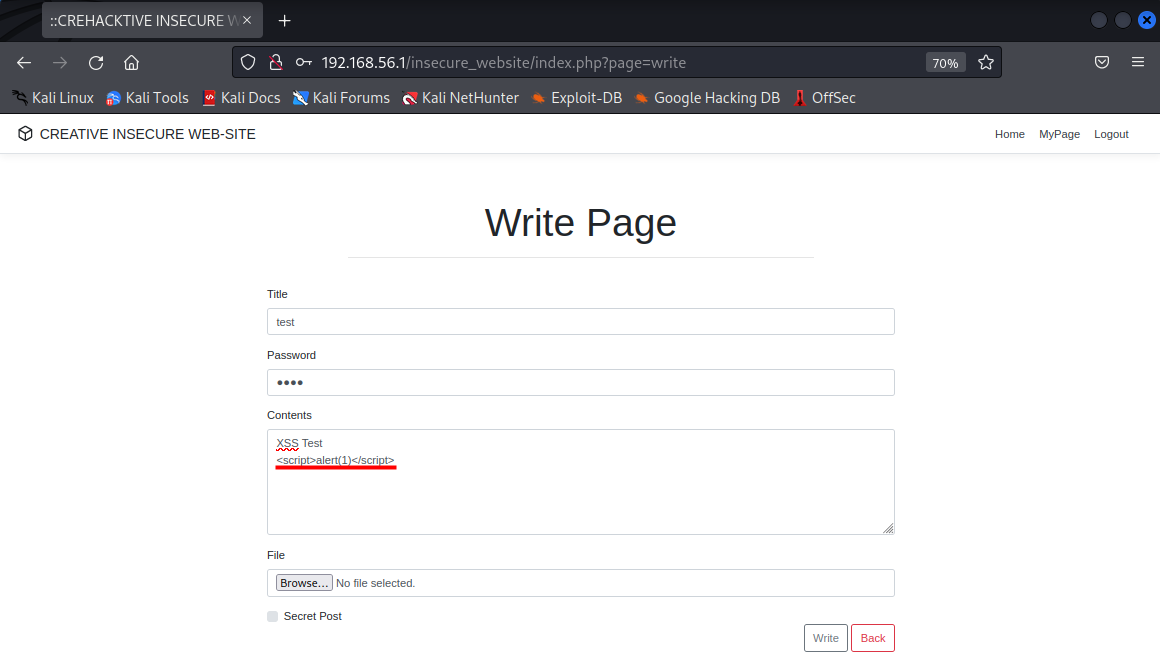Logout from the site
1160x659 pixels.
(1110, 134)
